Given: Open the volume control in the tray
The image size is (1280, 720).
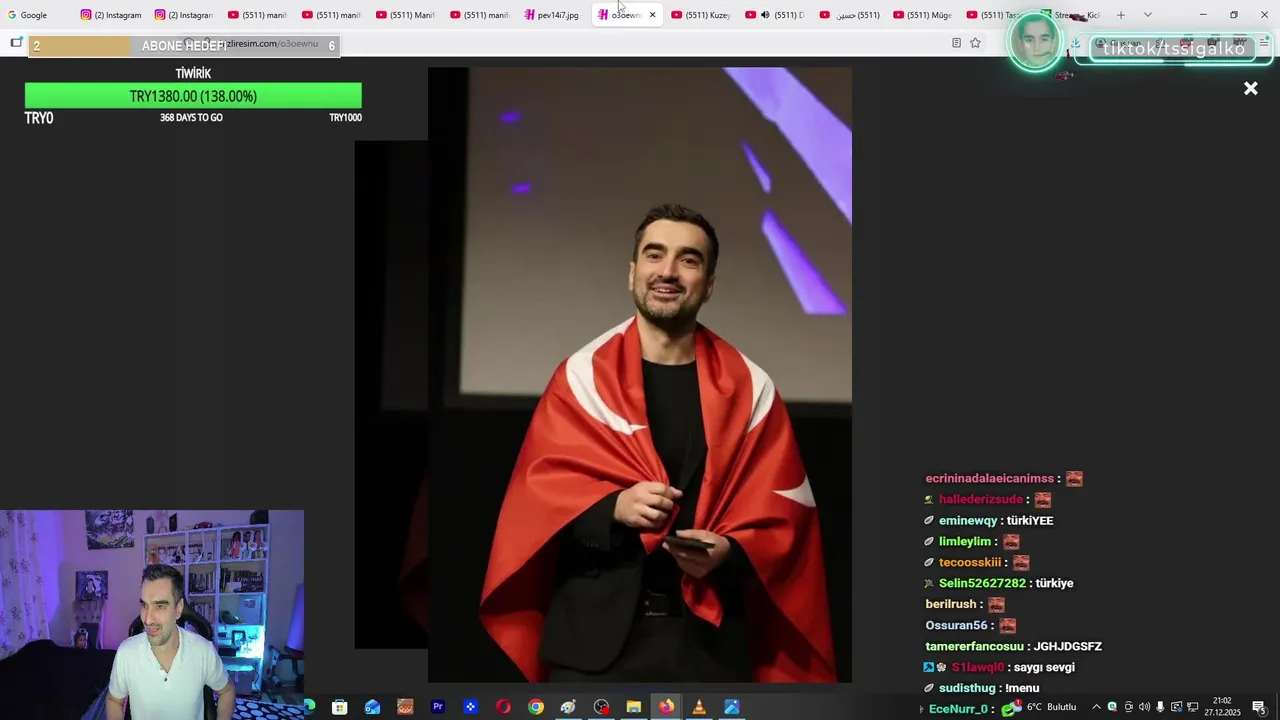Looking at the screenshot, I should coord(1144,707).
